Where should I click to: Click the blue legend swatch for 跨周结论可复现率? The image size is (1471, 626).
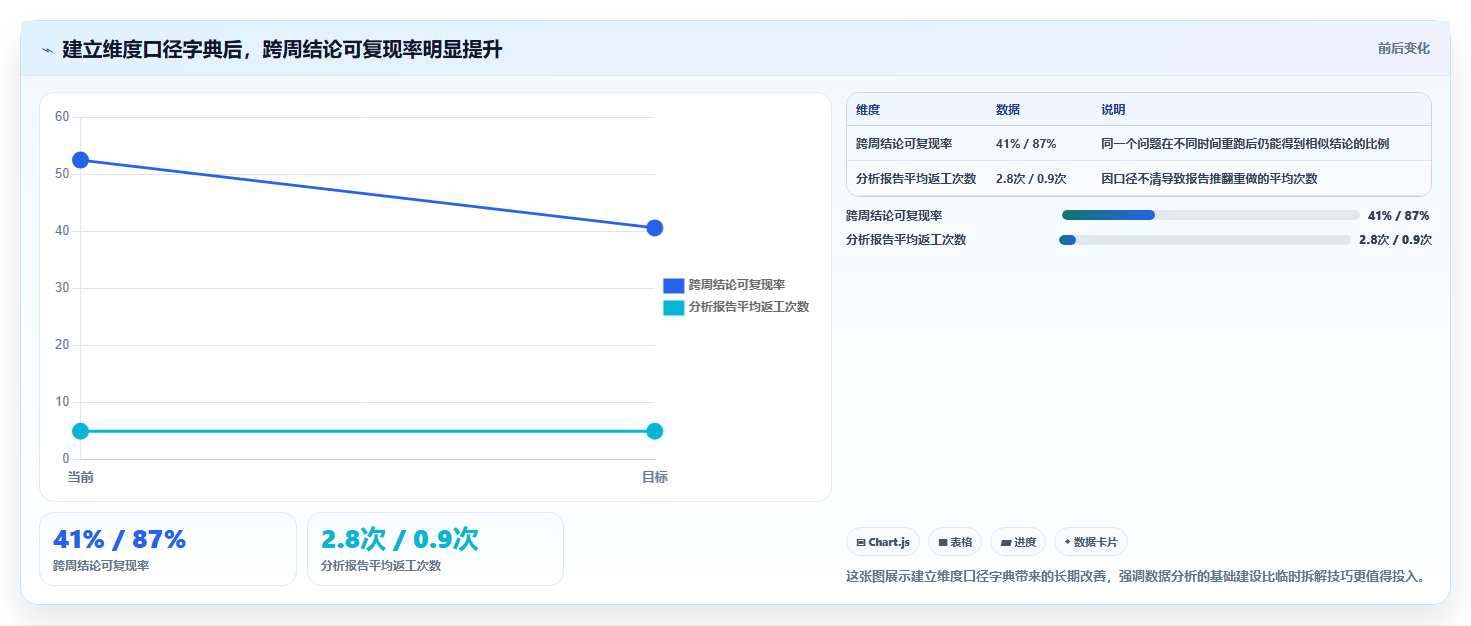[674, 285]
